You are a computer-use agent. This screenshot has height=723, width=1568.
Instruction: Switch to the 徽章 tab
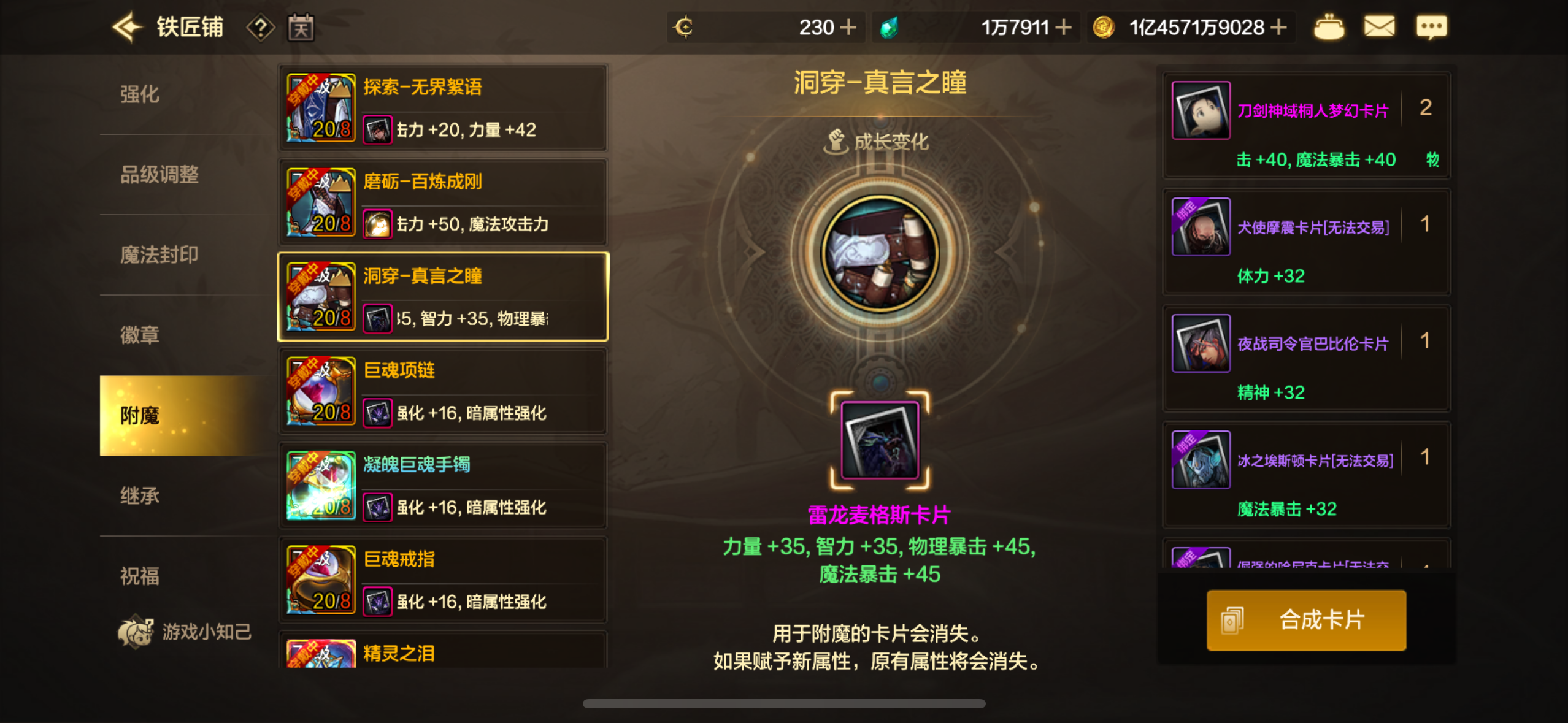click(x=140, y=335)
